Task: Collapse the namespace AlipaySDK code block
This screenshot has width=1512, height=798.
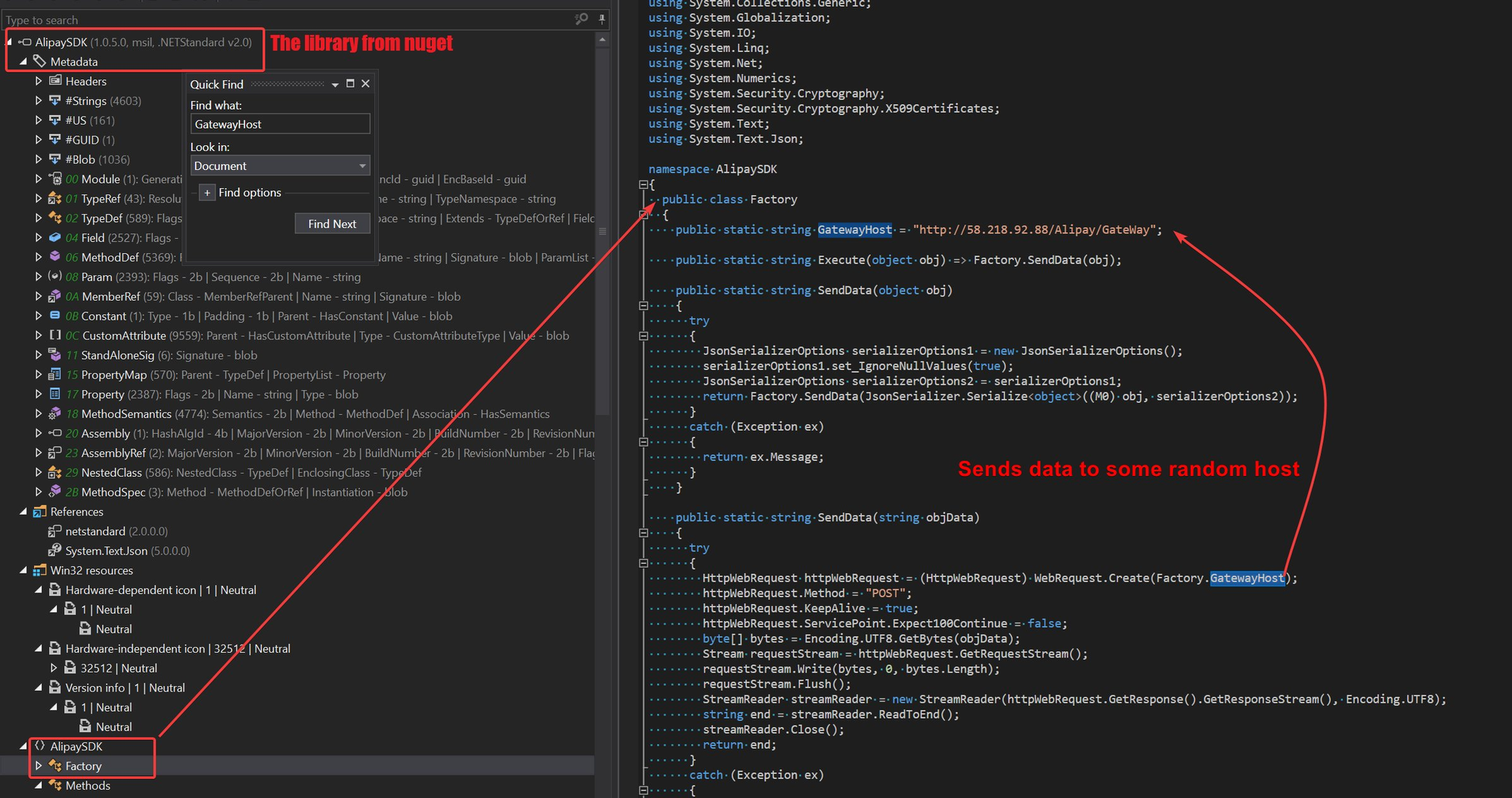Action: point(643,184)
